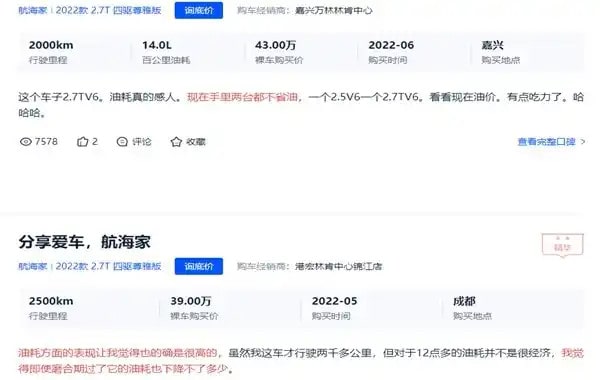This screenshot has height=380, width=600.
Task: Open top 航海家 model link
Action: pos(33,10)
